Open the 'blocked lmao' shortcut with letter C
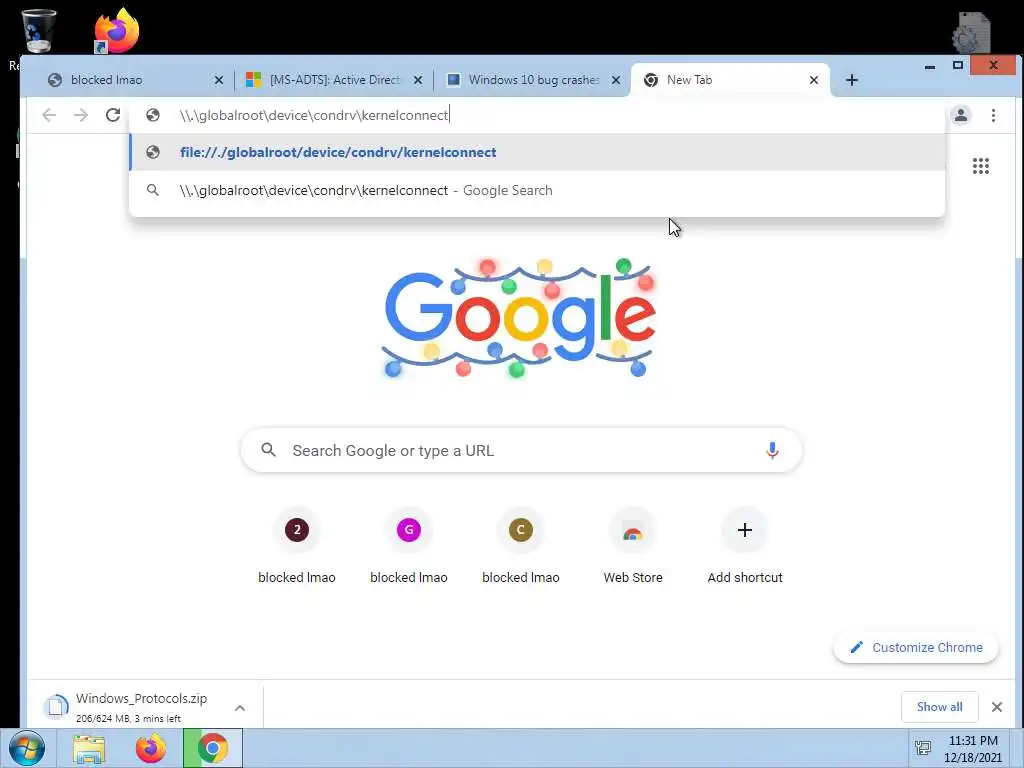This screenshot has height=768, width=1024. [x=520, y=546]
